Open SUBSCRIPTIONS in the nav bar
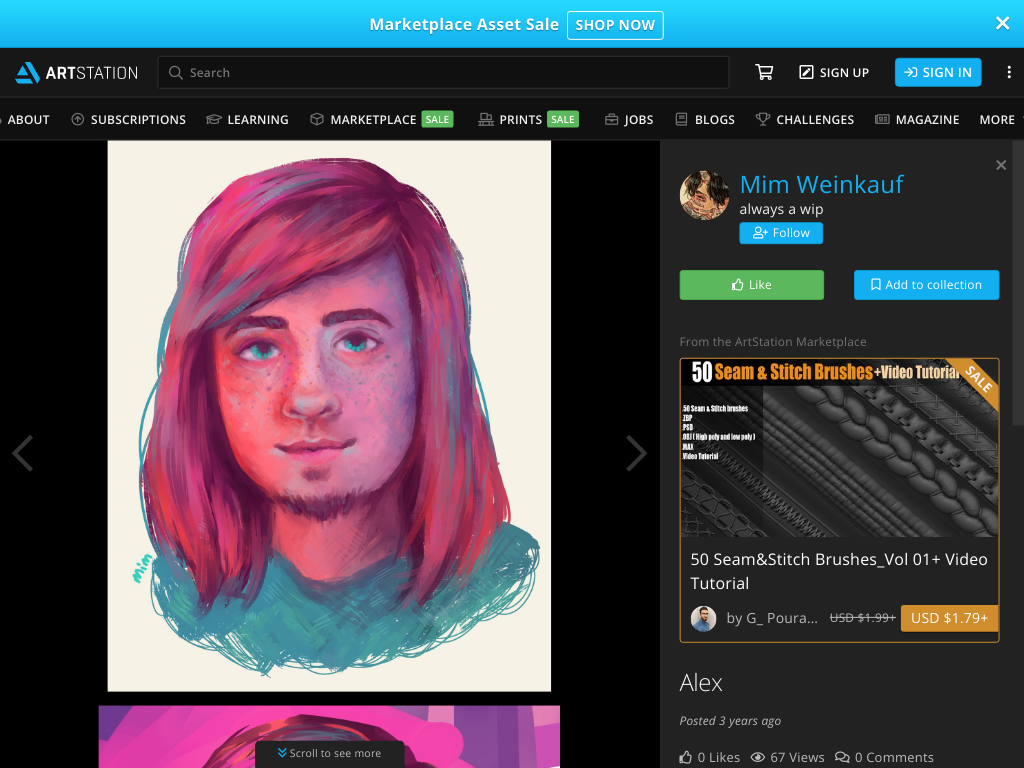This screenshot has width=1024, height=768. (x=129, y=120)
